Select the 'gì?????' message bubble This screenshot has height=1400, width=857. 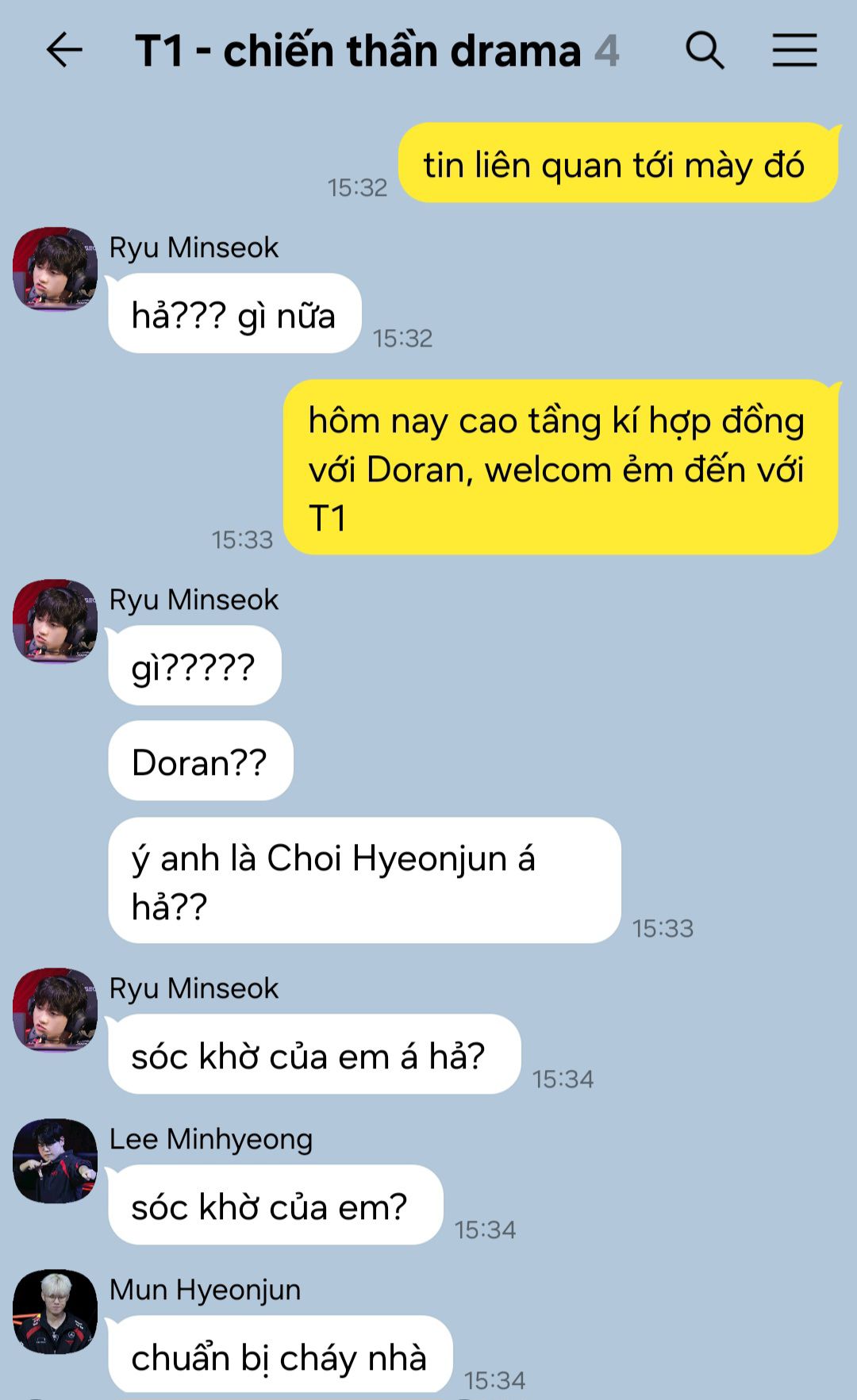194,665
